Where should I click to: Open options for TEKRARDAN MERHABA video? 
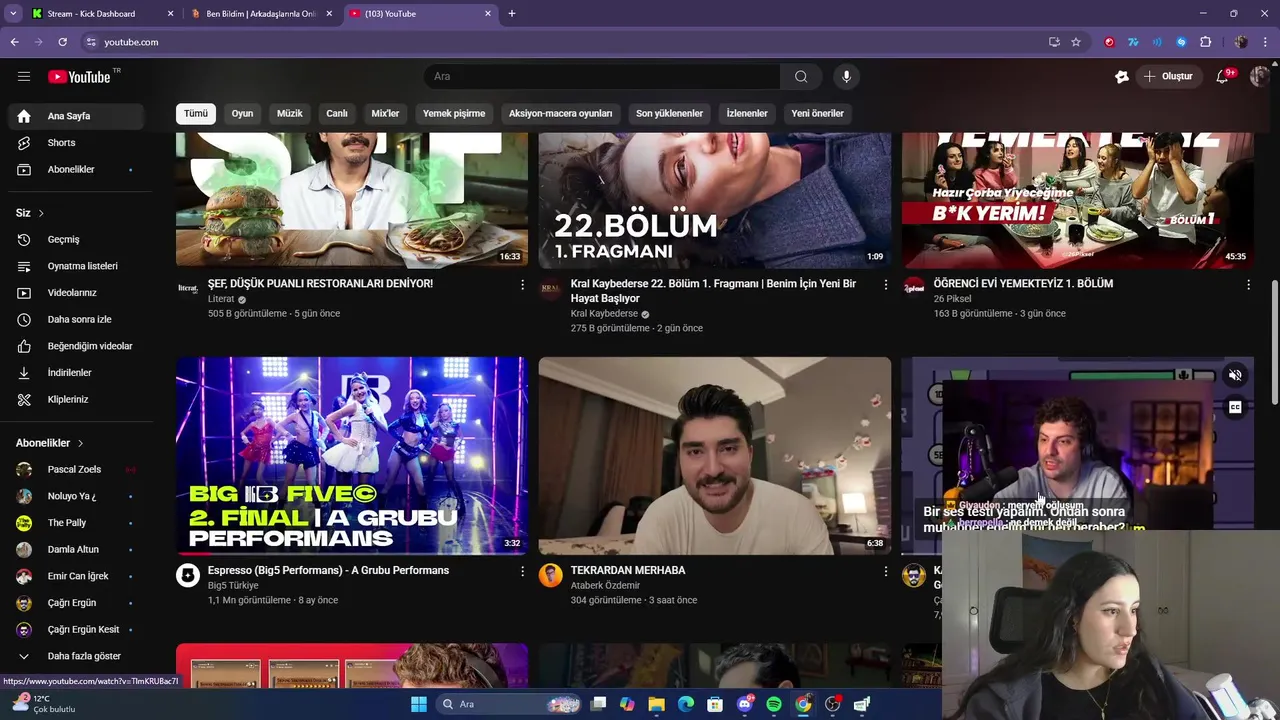coord(885,571)
